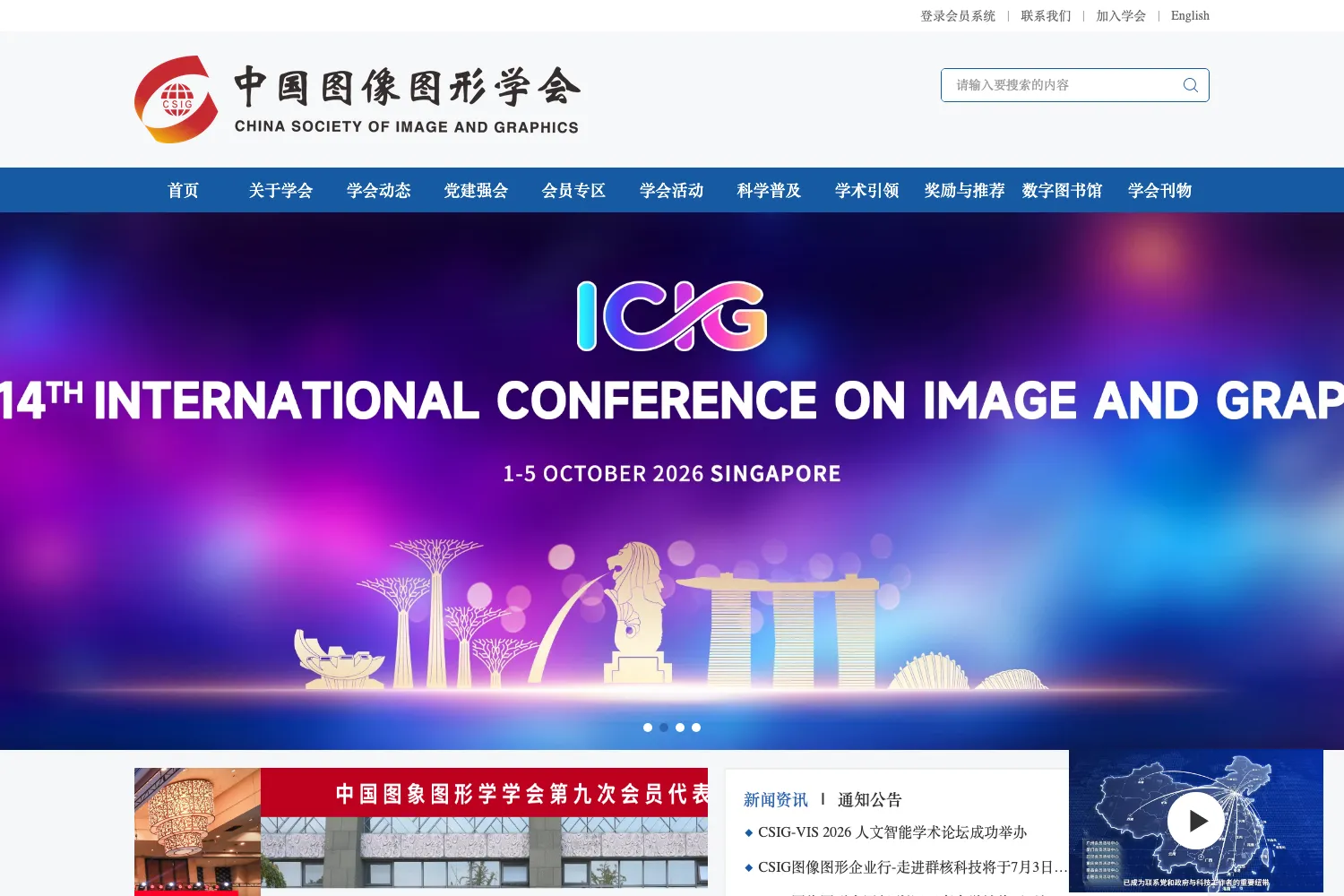The width and height of the screenshot is (1344, 896).
Task: Open the 科学普及 menu
Action: point(769,190)
